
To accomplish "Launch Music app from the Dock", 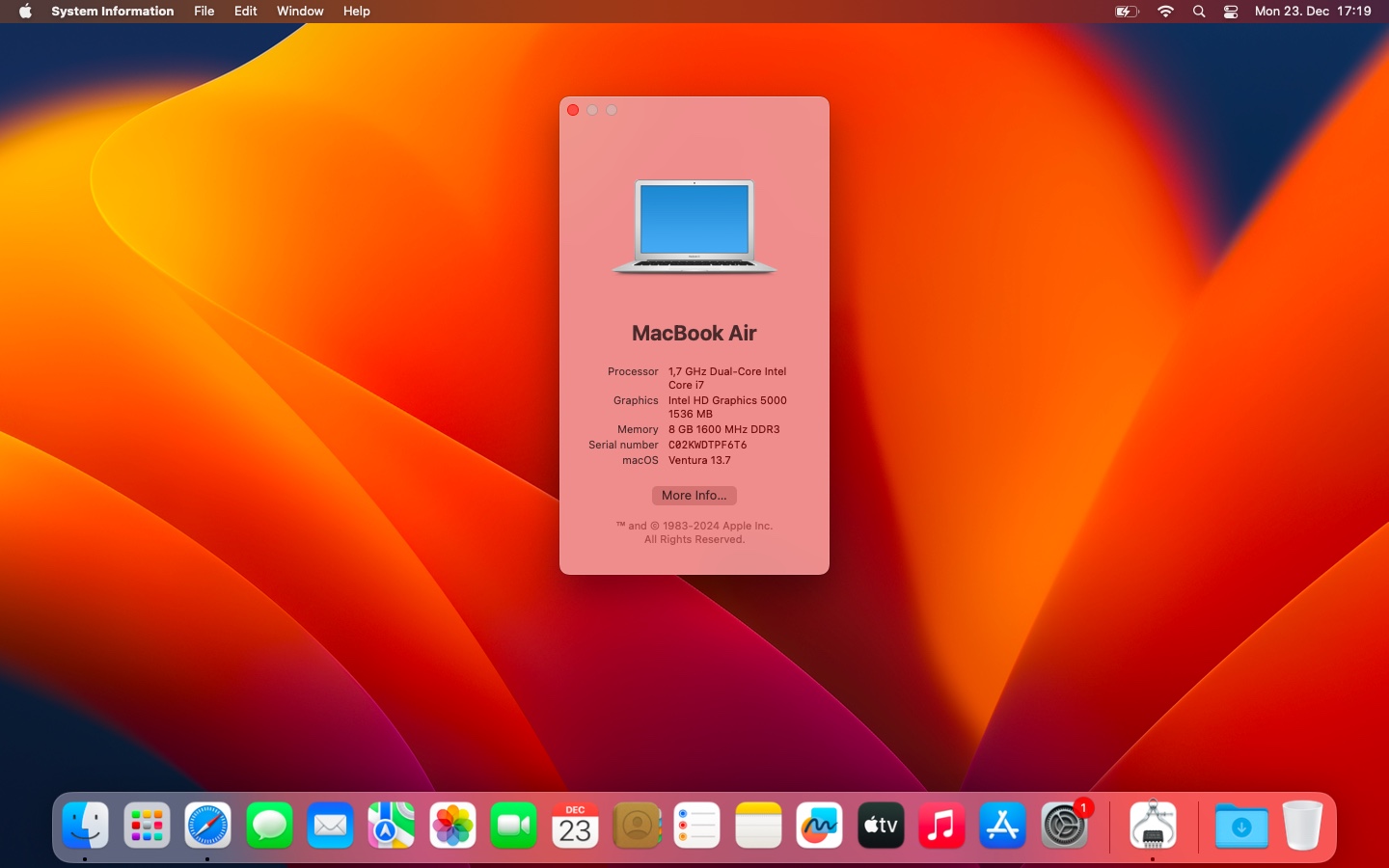I will pyautogui.click(x=942, y=826).
